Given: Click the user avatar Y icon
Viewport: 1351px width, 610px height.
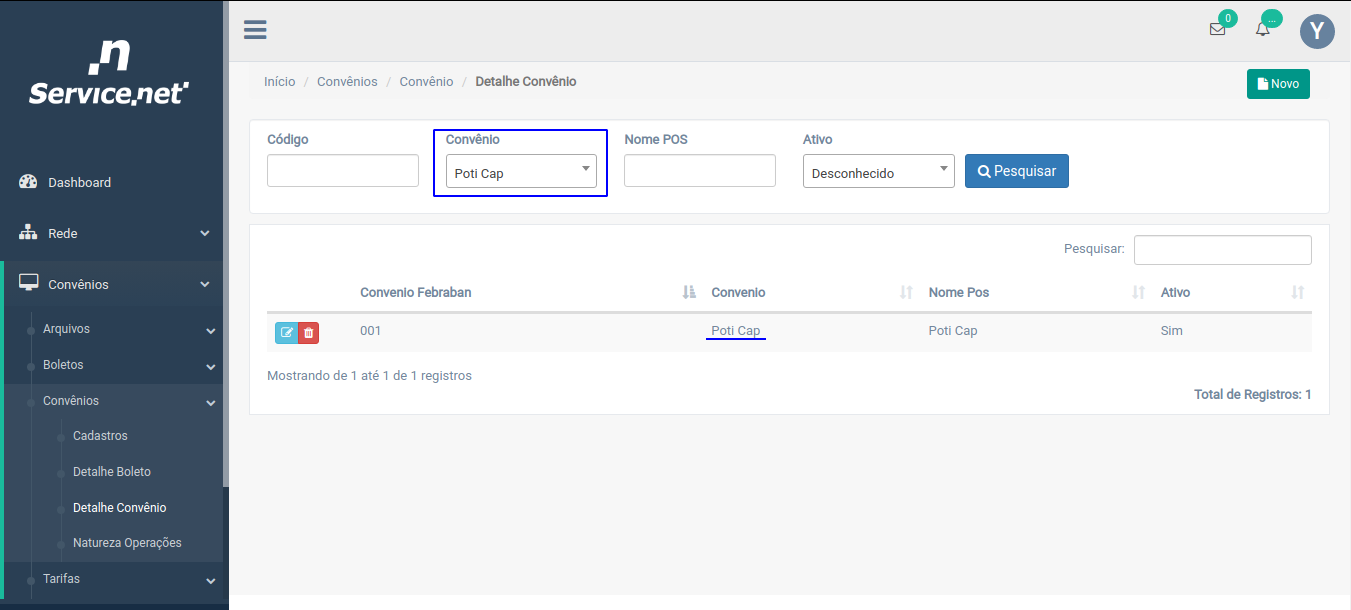Looking at the screenshot, I should (x=1317, y=31).
